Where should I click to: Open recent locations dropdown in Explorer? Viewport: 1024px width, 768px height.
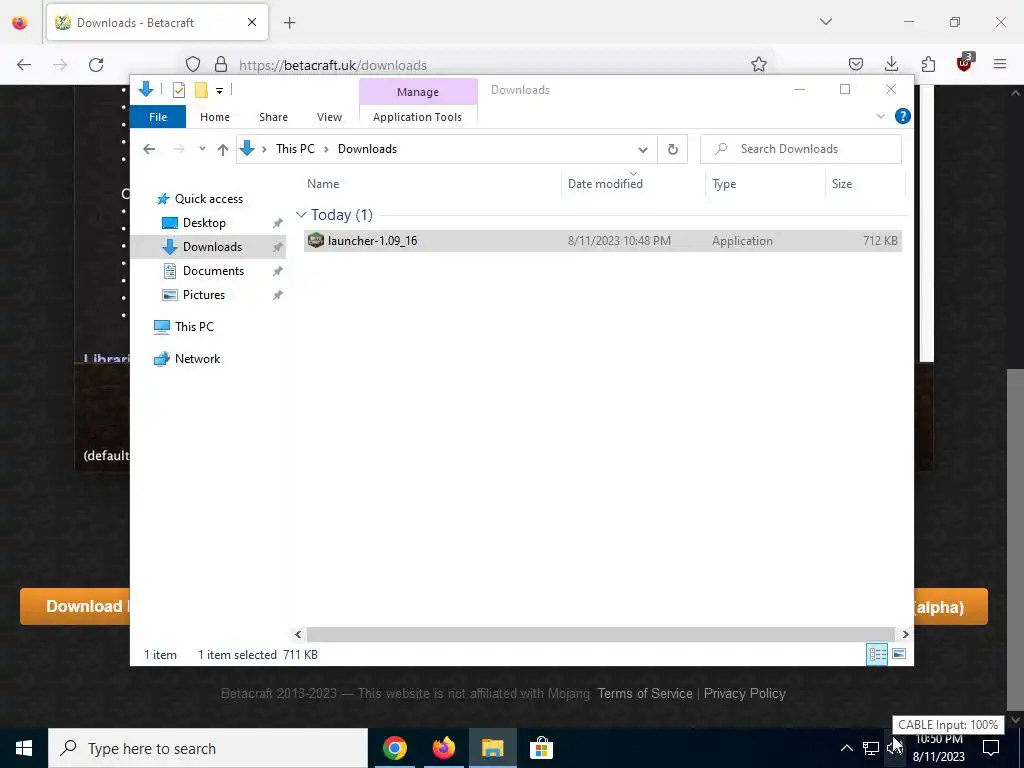tap(202, 149)
